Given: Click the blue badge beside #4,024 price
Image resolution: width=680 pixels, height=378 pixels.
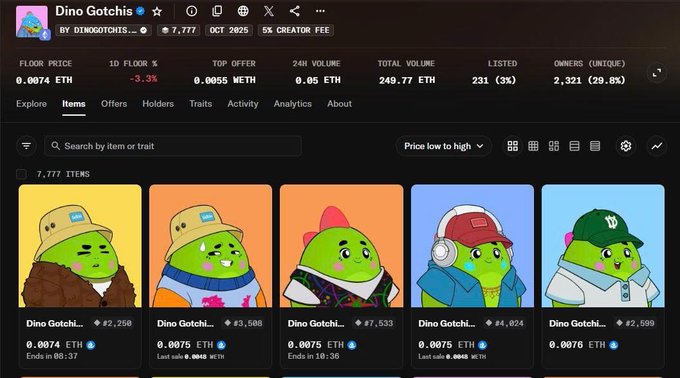Looking at the screenshot, I should point(483,345).
